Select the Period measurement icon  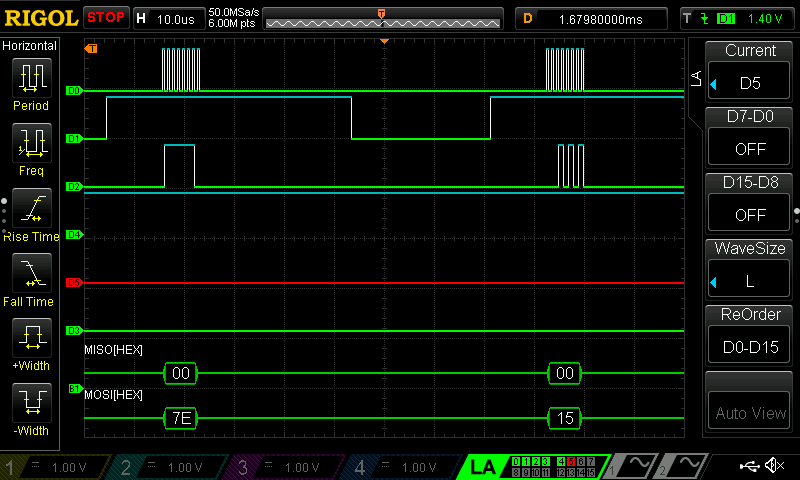(x=30, y=78)
